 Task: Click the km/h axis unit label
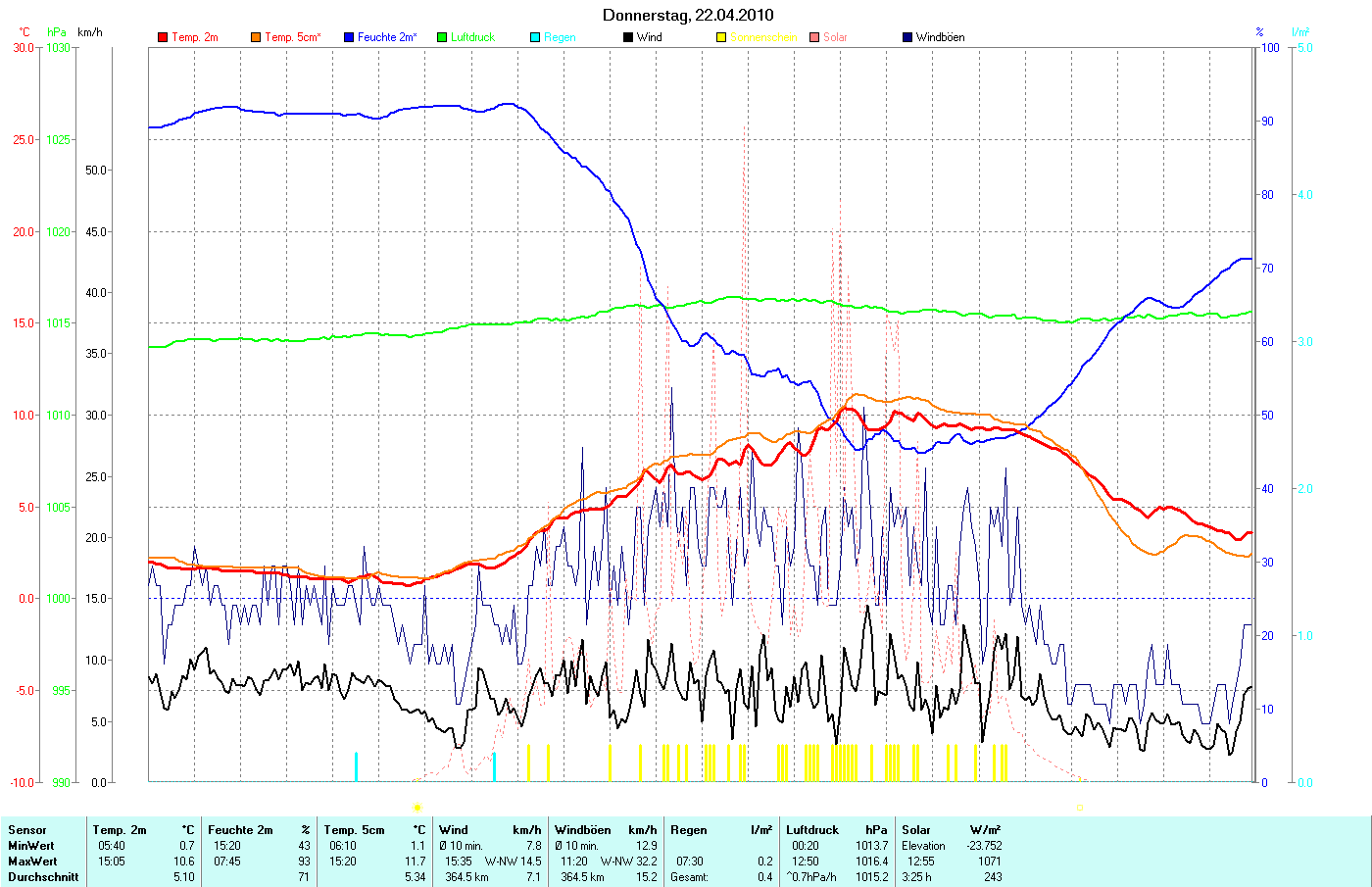tap(90, 32)
